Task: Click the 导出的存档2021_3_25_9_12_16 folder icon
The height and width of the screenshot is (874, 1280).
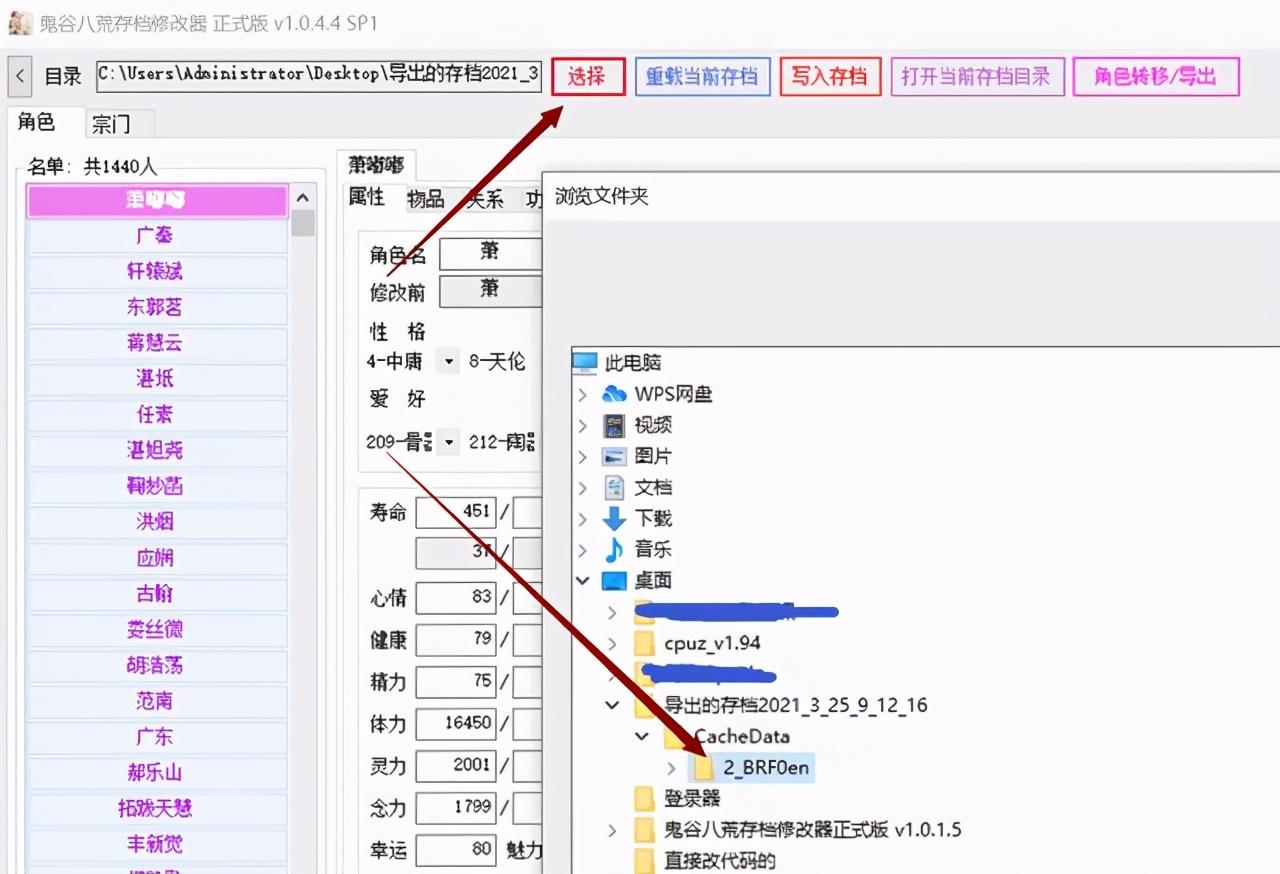Action: pos(645,705)
